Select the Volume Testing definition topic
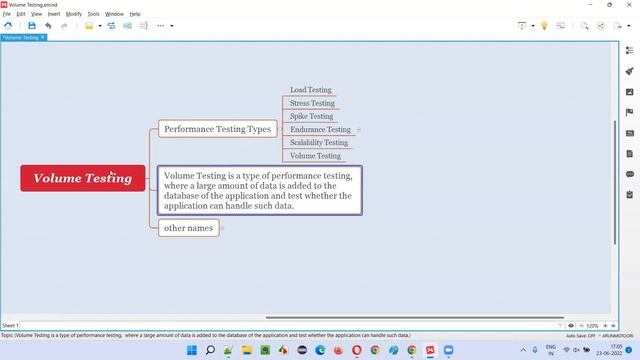Viewport: 640px width, 360px height. pos(260,191)
